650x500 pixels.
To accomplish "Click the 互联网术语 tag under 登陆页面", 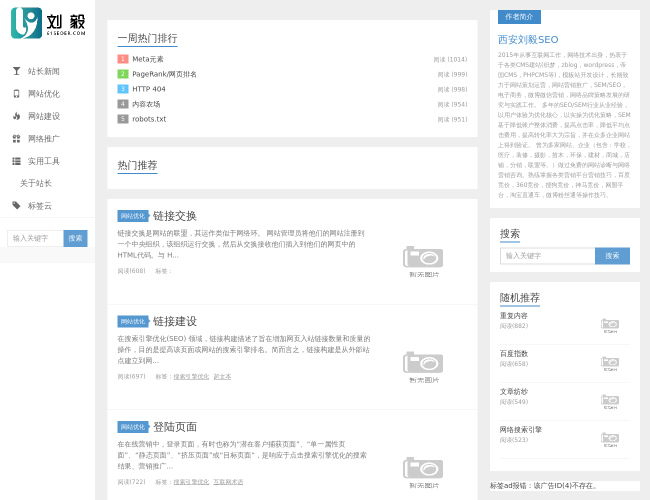I will click(228, 482).
